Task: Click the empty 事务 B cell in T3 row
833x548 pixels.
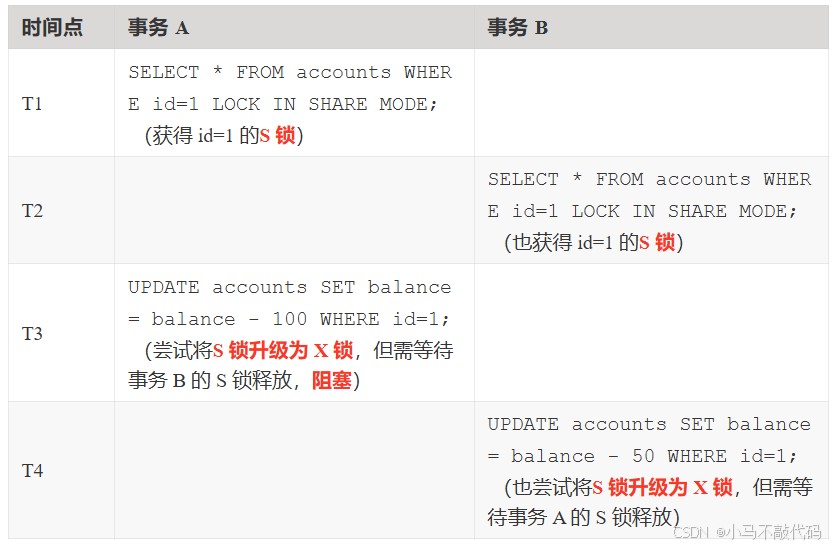Action: 650,333
